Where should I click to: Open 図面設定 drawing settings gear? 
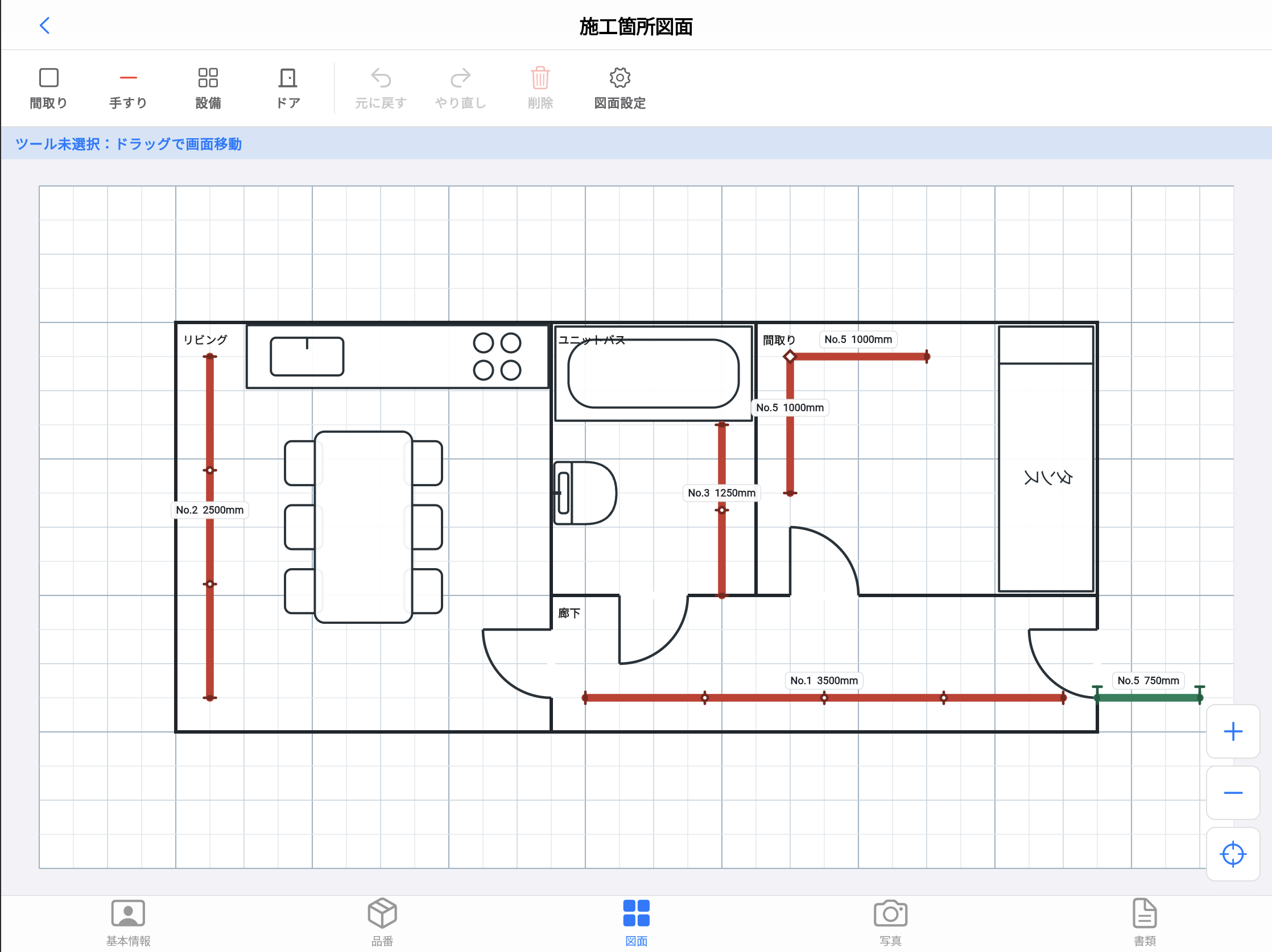click(x=620, y=89)
